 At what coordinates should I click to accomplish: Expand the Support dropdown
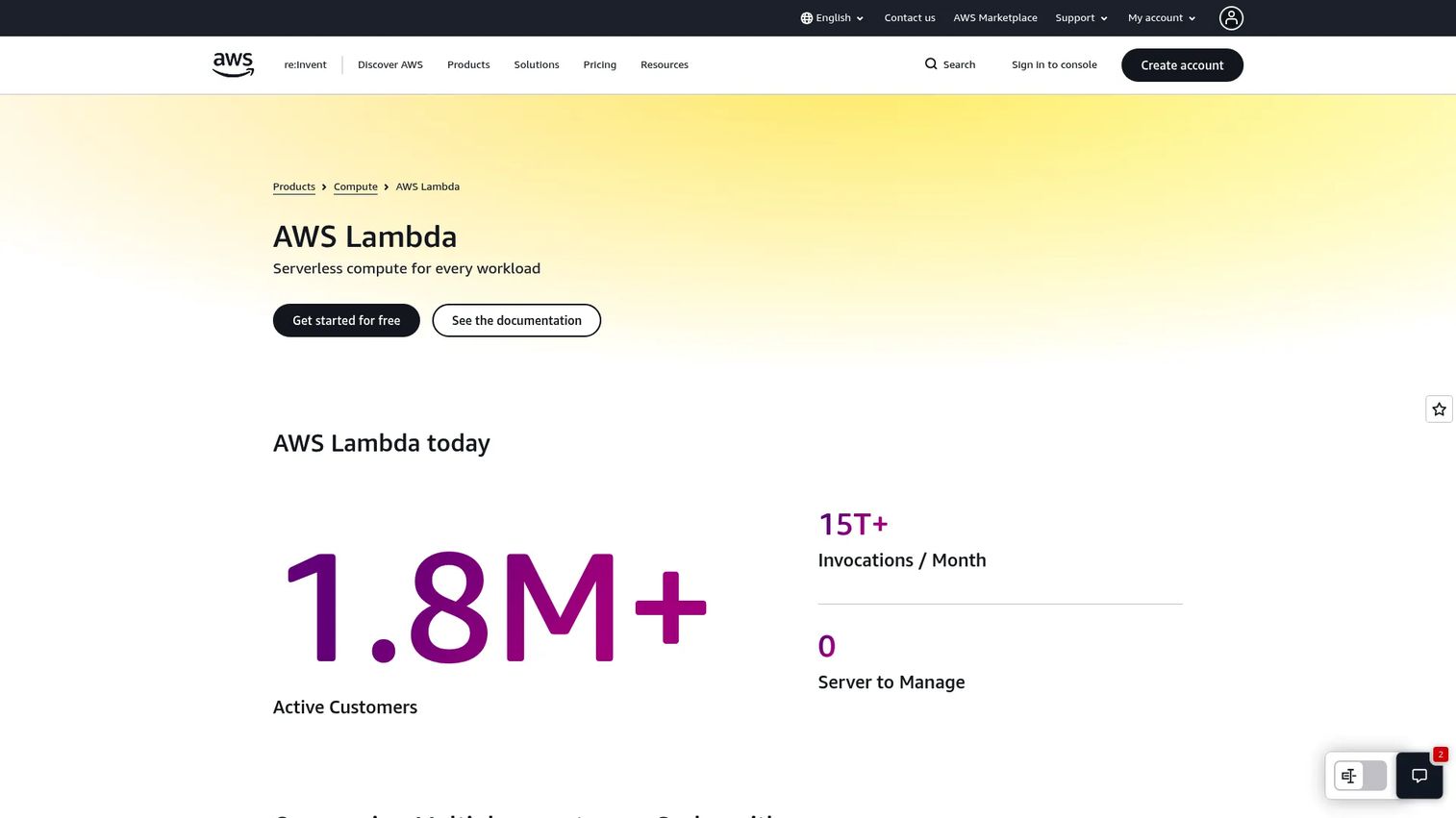coord(1082,18)
